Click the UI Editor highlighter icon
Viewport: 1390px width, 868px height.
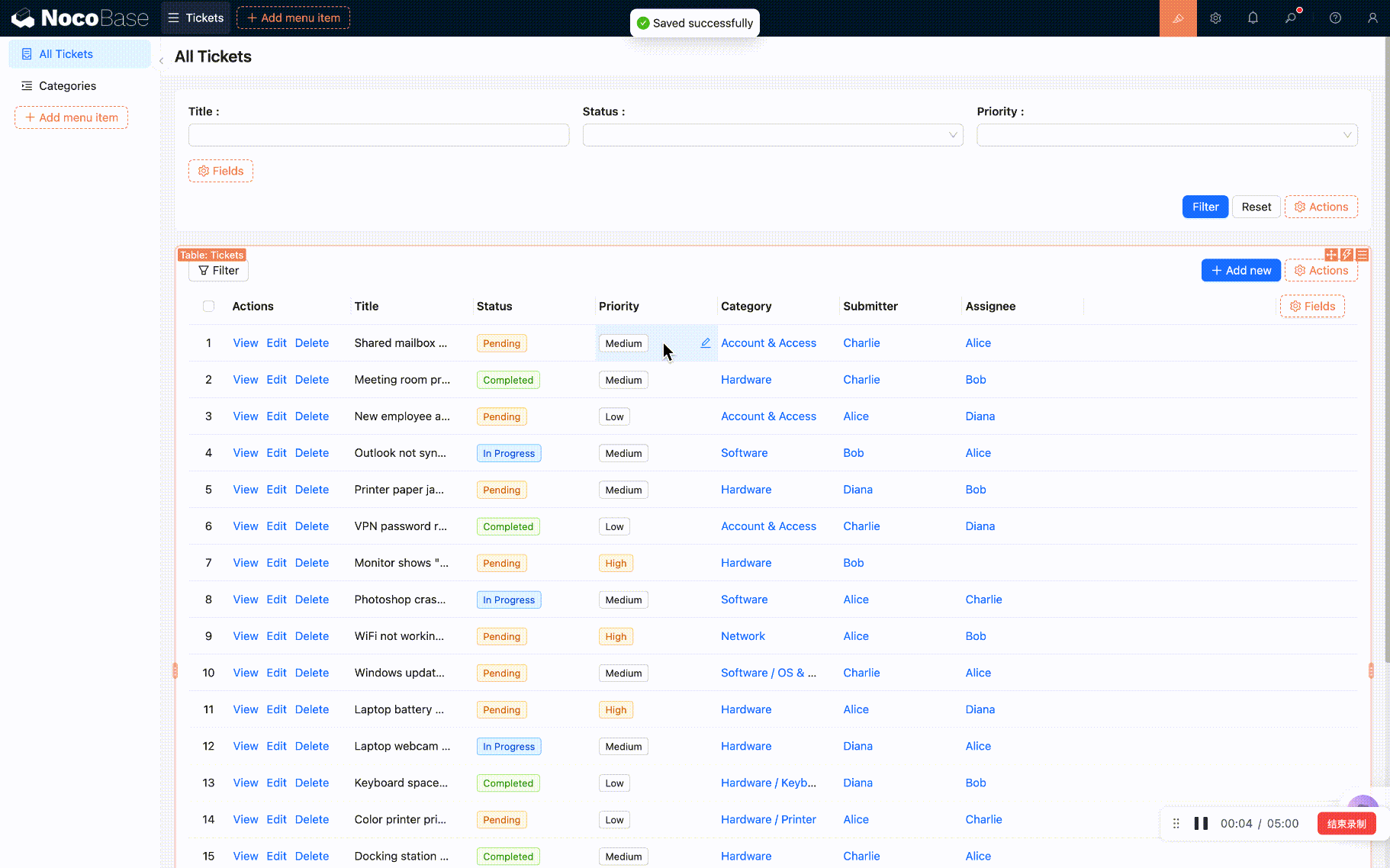[x=1178, y=18]
